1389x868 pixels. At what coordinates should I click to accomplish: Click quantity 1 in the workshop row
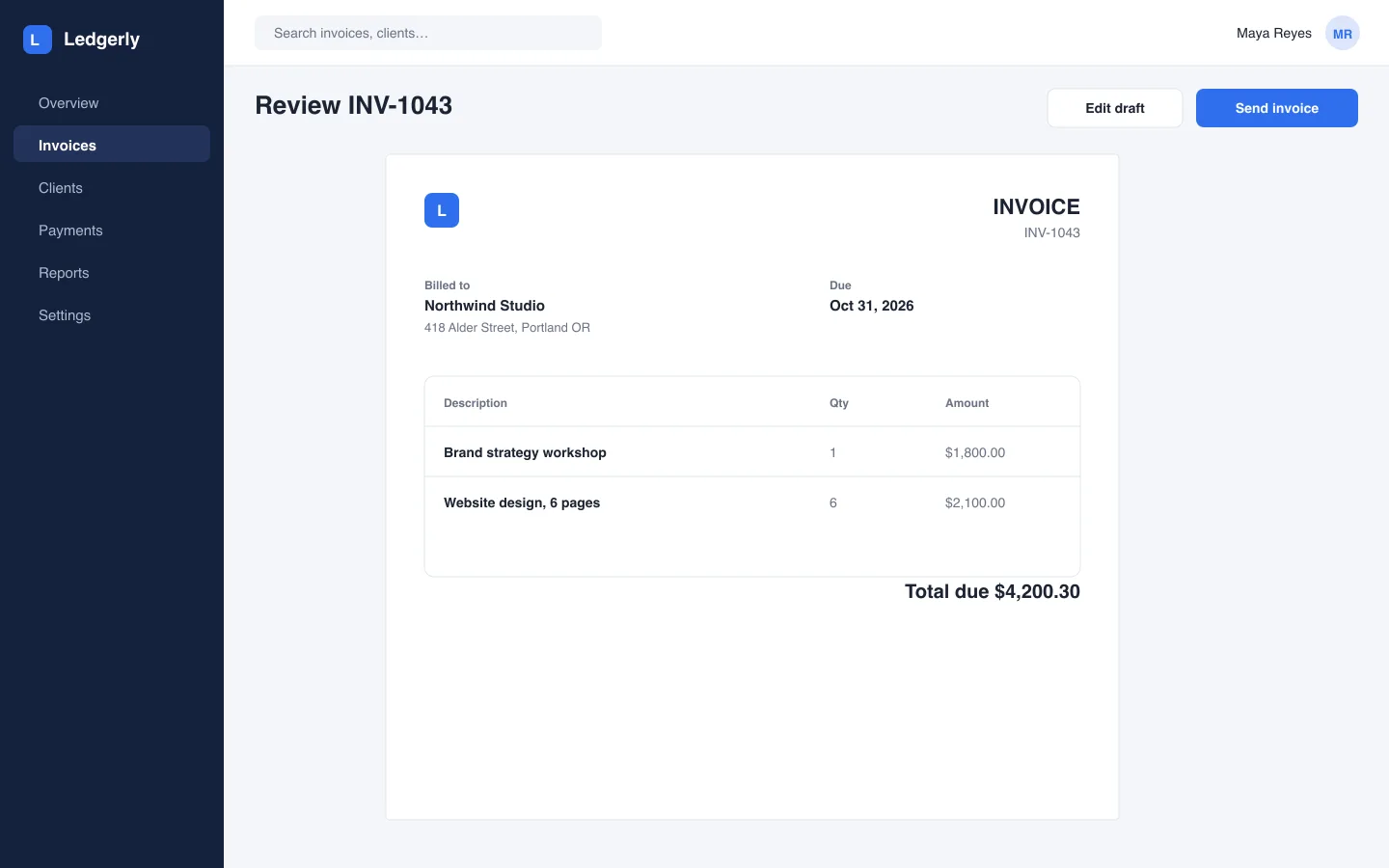point(833,452)
